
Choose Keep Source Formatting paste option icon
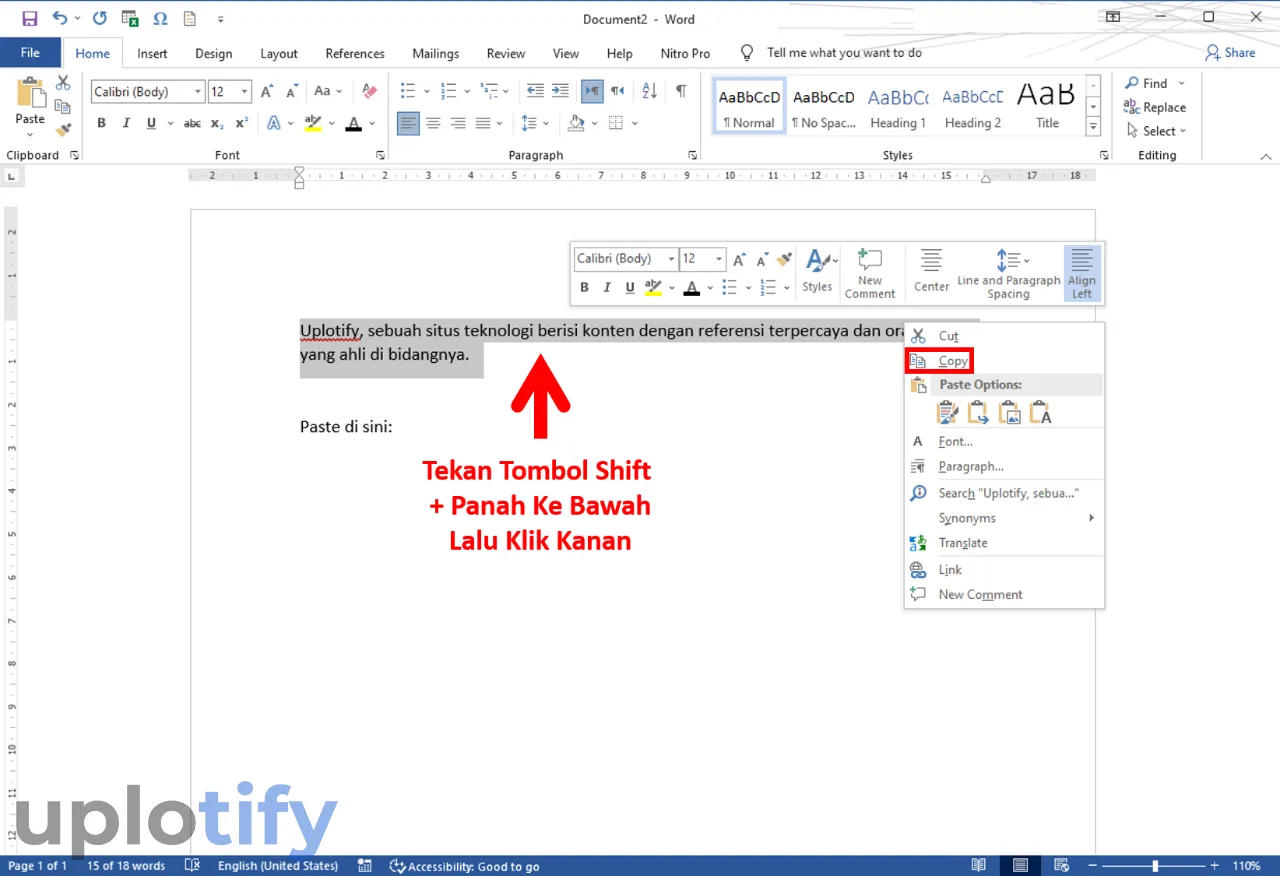tap(947, 411)
